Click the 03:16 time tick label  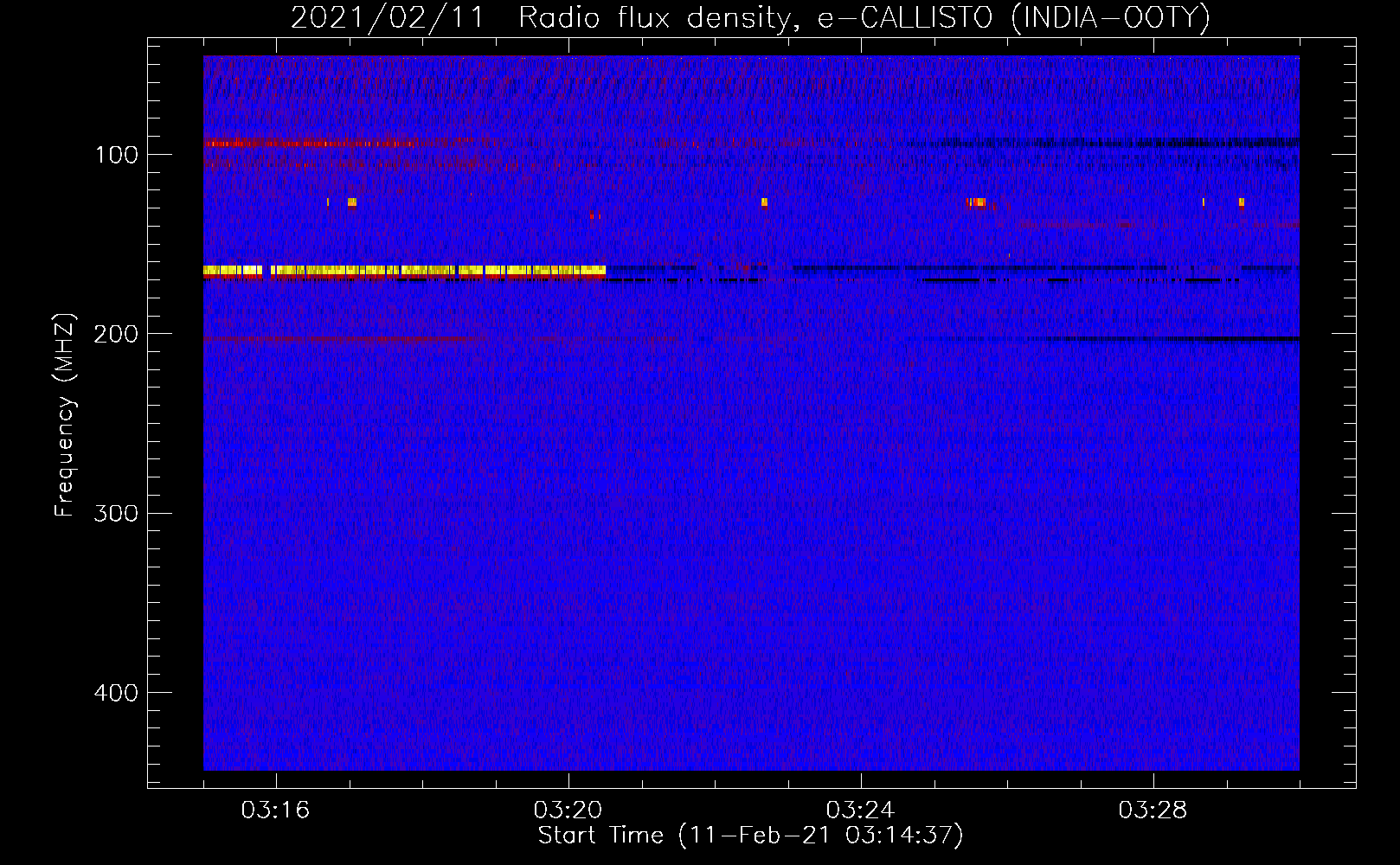275,811
